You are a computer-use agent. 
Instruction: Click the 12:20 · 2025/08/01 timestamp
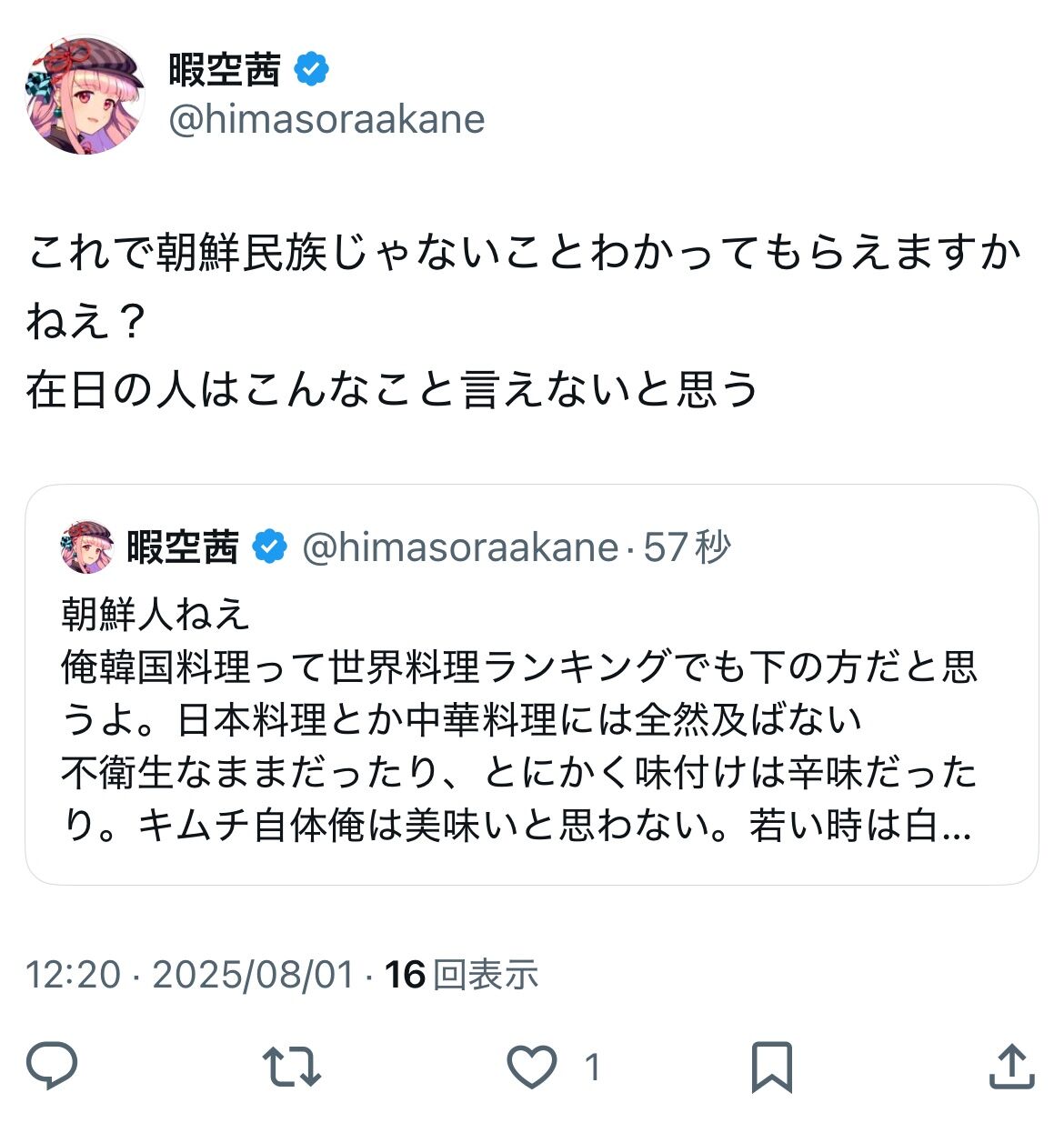(x=189, y=974)
